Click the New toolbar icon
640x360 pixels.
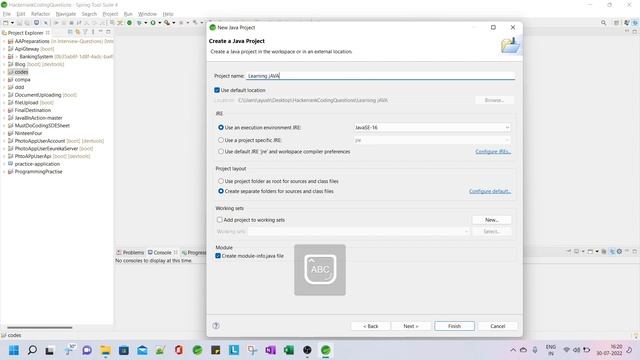[x=6, y=23]
